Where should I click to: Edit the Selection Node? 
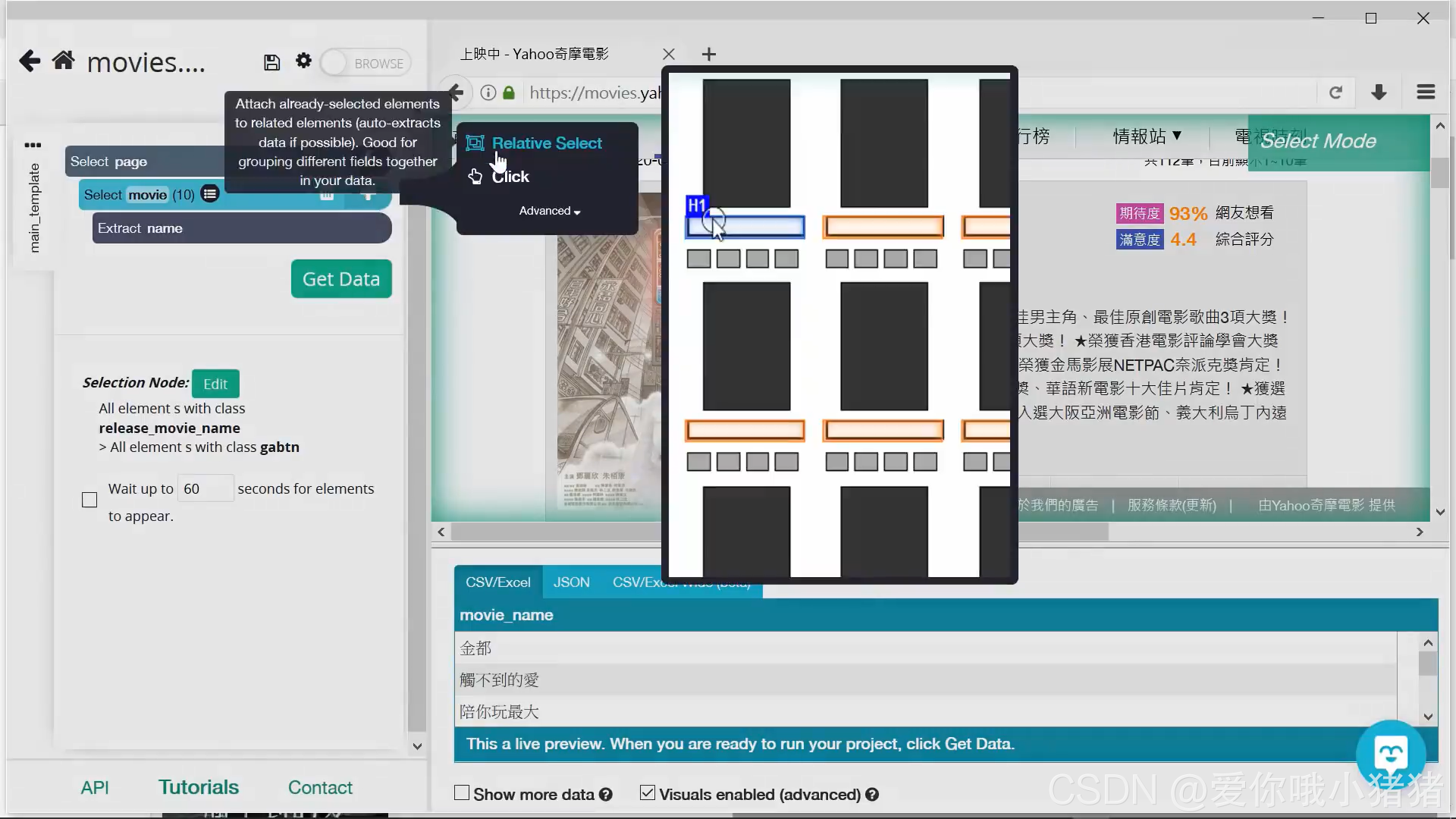215,384
